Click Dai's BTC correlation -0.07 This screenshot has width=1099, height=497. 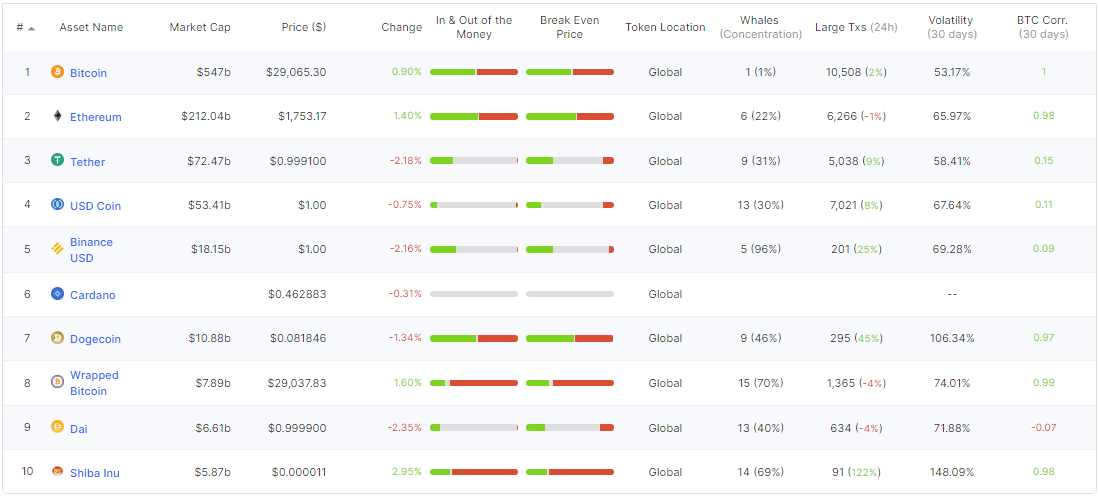coord(1043,428)
